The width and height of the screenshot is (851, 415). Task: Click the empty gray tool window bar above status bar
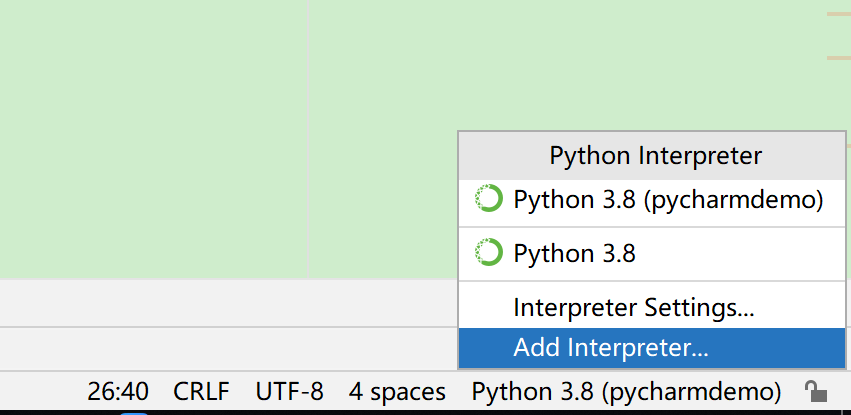tap(228, 349)
